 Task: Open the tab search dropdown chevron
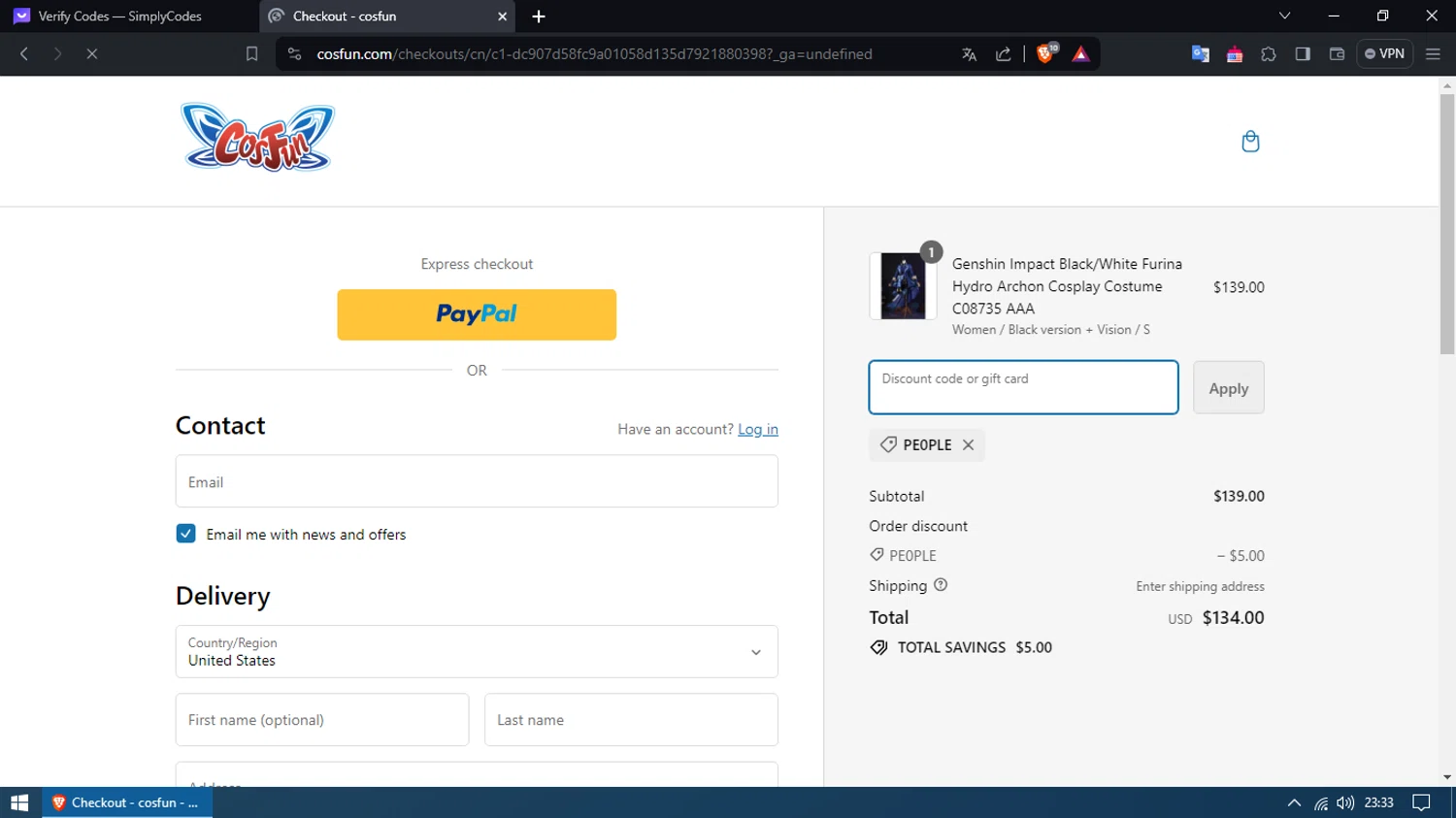coord(1284,16)
